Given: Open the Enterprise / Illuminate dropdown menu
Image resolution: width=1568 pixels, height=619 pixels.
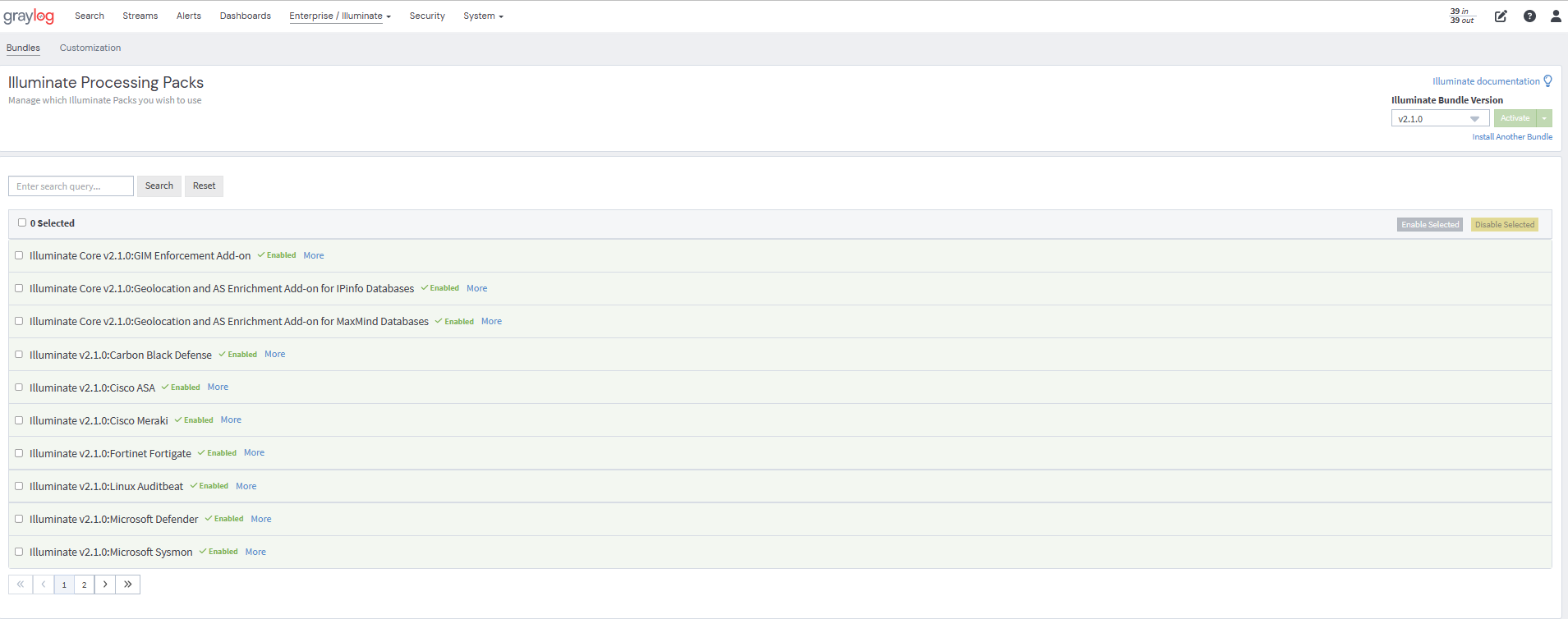Looking at the screenshot, I should [x=340, y=16].
